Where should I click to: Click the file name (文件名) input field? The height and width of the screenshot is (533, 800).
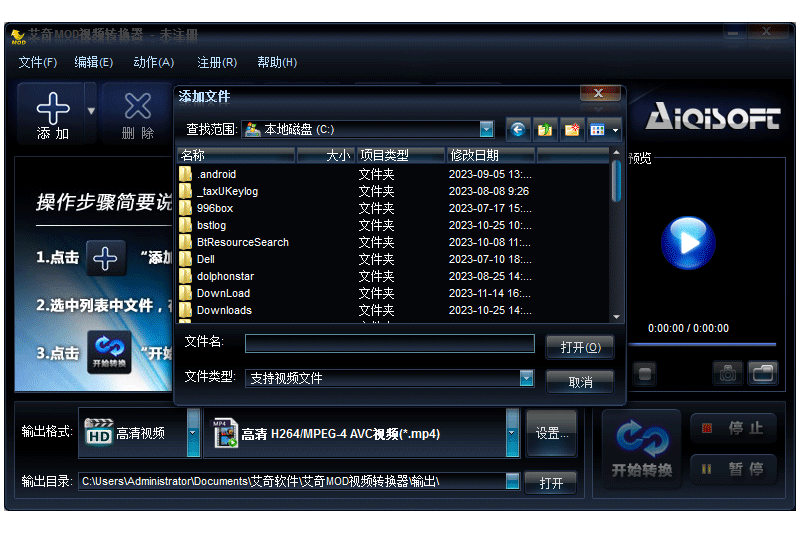(390, 343)
